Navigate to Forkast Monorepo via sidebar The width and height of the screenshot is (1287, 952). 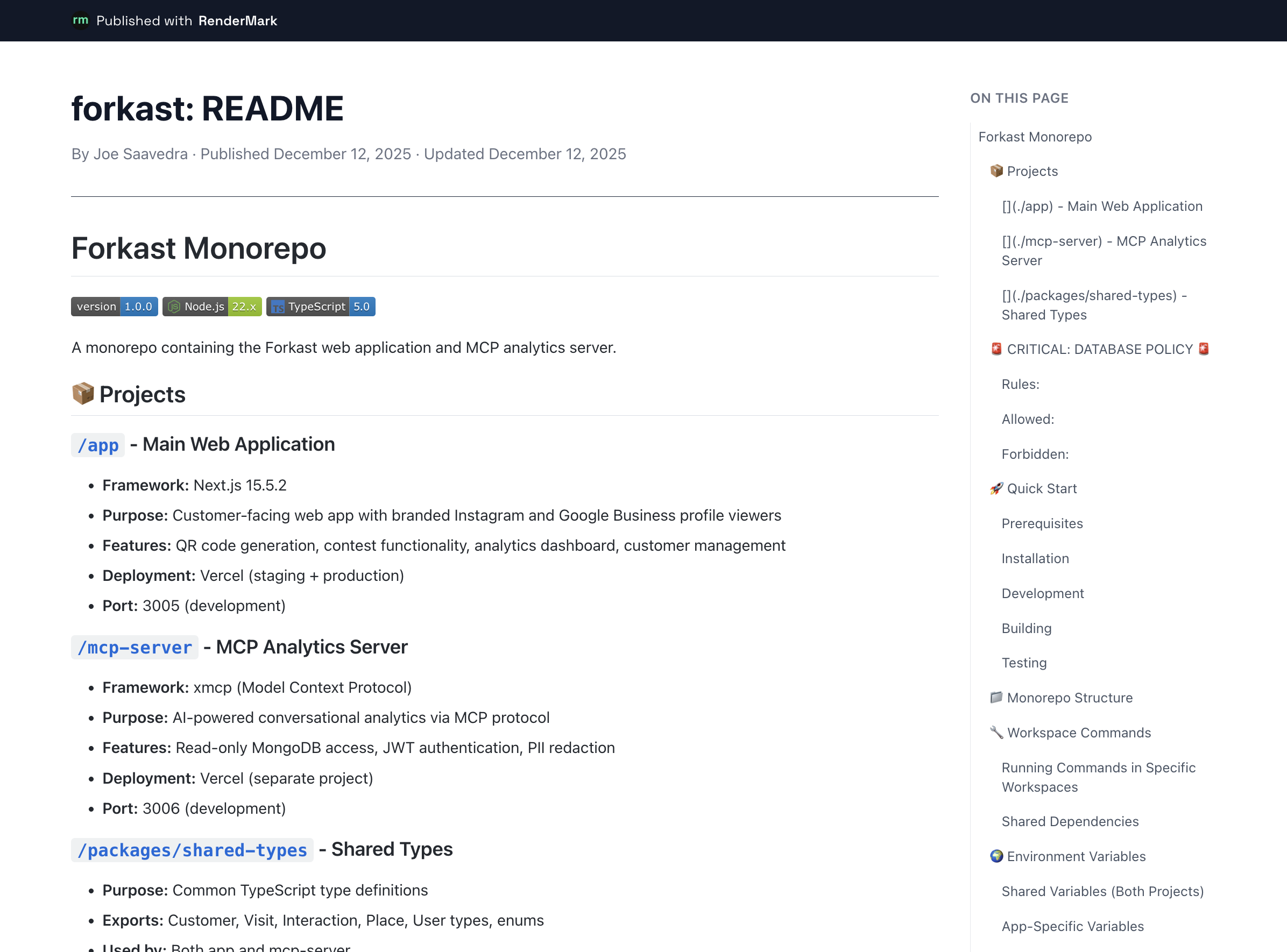click(1035, 137)
